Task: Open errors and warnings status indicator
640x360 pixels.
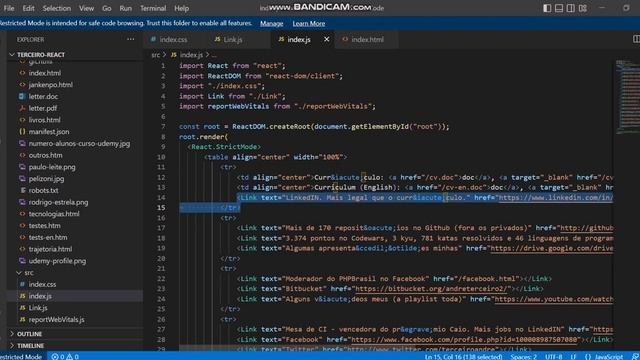Action: tap(65, 356)
